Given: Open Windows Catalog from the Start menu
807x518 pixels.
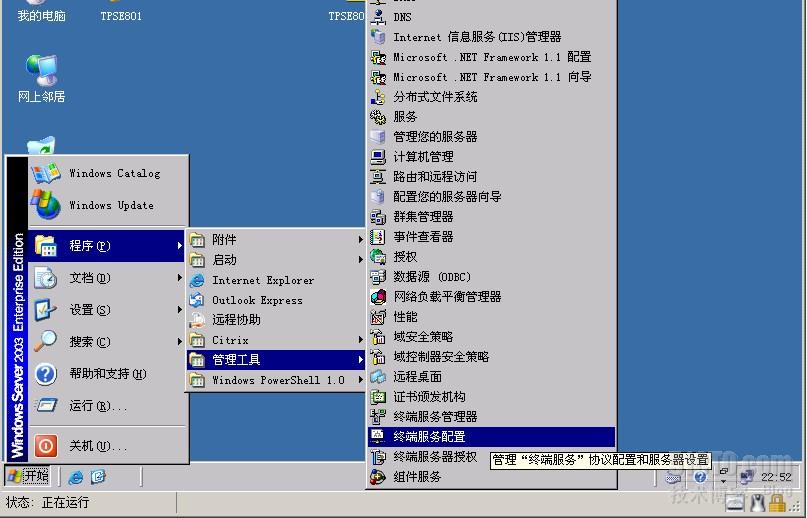Looking at the screenshot, I should tap(109, 174).
